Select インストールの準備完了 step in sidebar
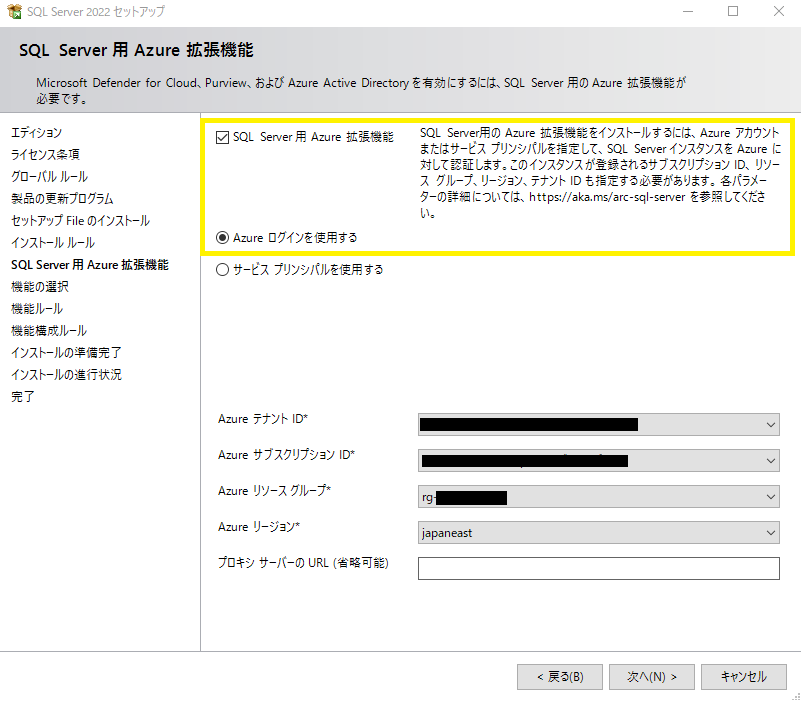This screenshot has height=709, width=806. [x=66, y=353]
